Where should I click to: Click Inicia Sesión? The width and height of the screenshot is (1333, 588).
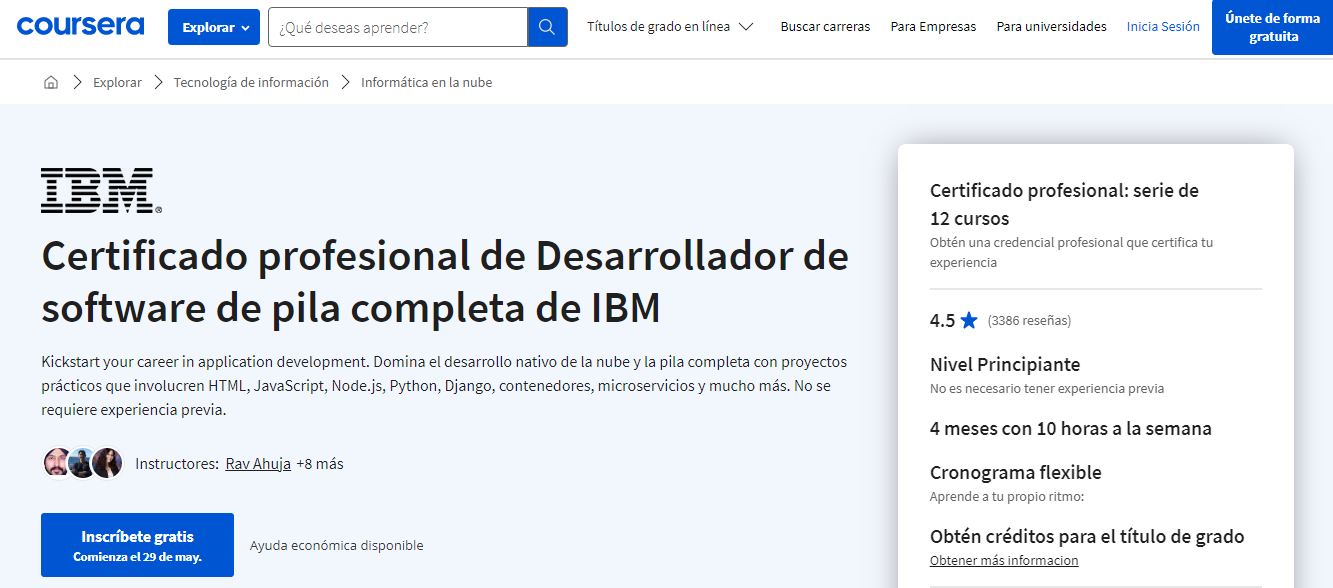(x=1162, y=27)
